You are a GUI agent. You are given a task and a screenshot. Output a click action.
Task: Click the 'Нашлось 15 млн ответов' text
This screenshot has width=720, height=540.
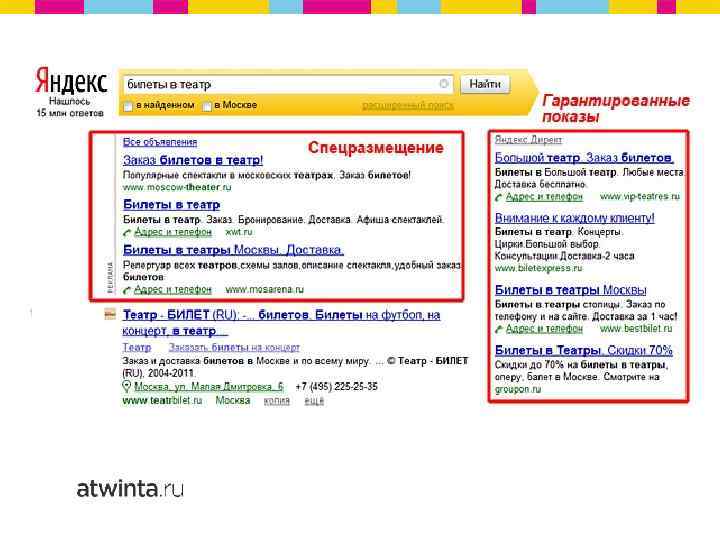70,107
